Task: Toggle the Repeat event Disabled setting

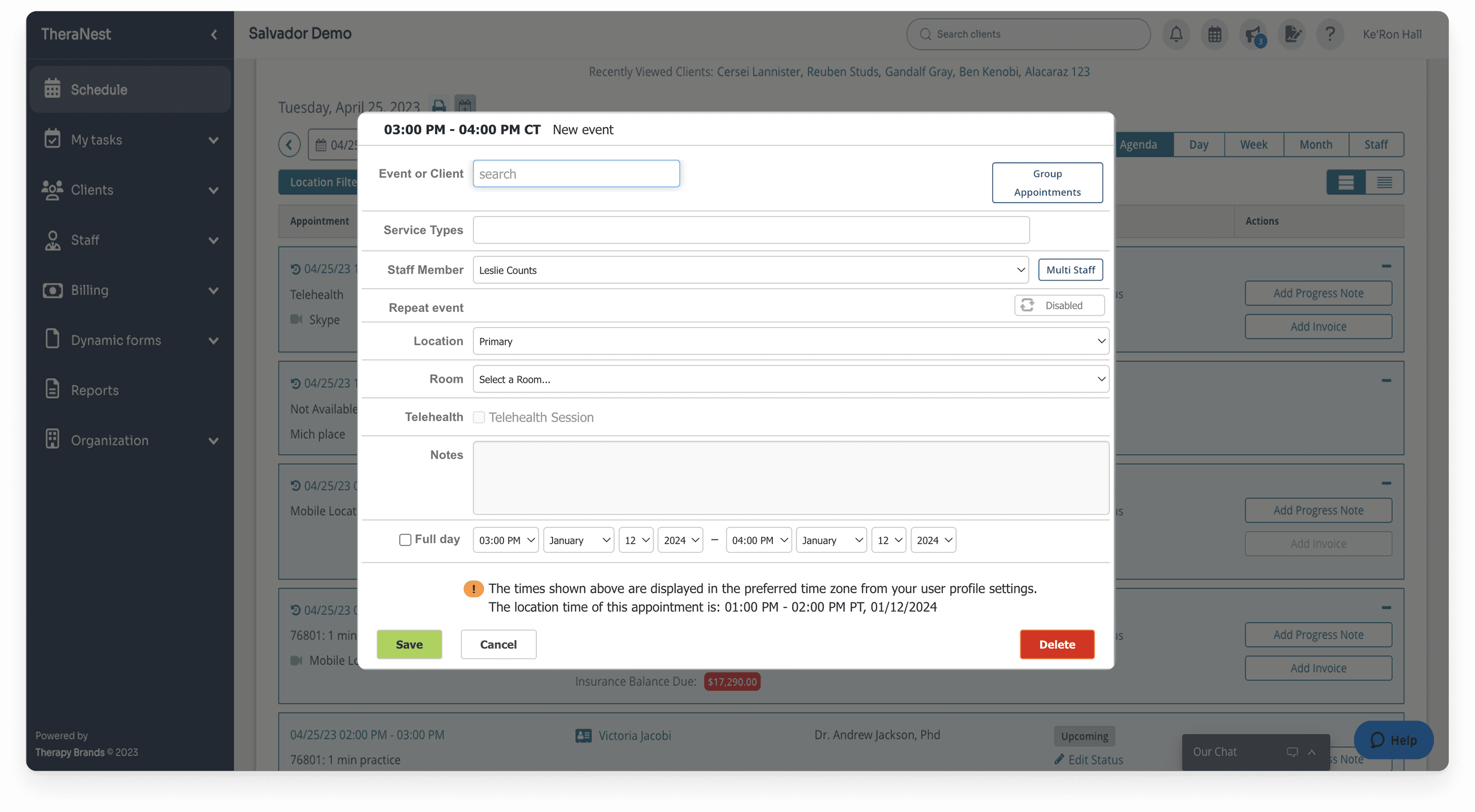Action: (x=1059, y=305)
